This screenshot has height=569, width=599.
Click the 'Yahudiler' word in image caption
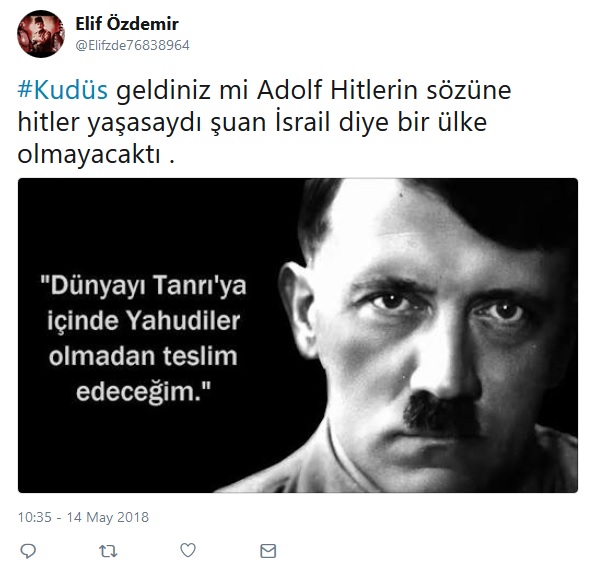(183, 321)
